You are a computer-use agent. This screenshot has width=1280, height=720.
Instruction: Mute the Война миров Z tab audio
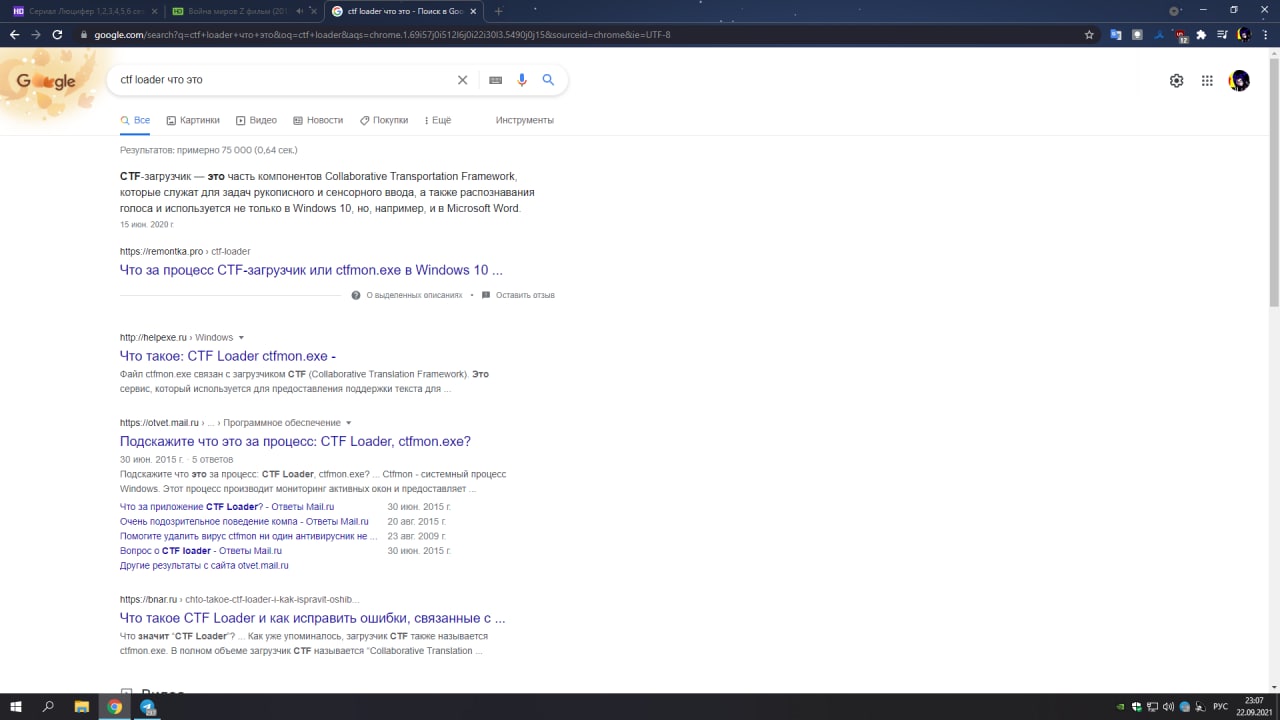click(x=301, y=11)
